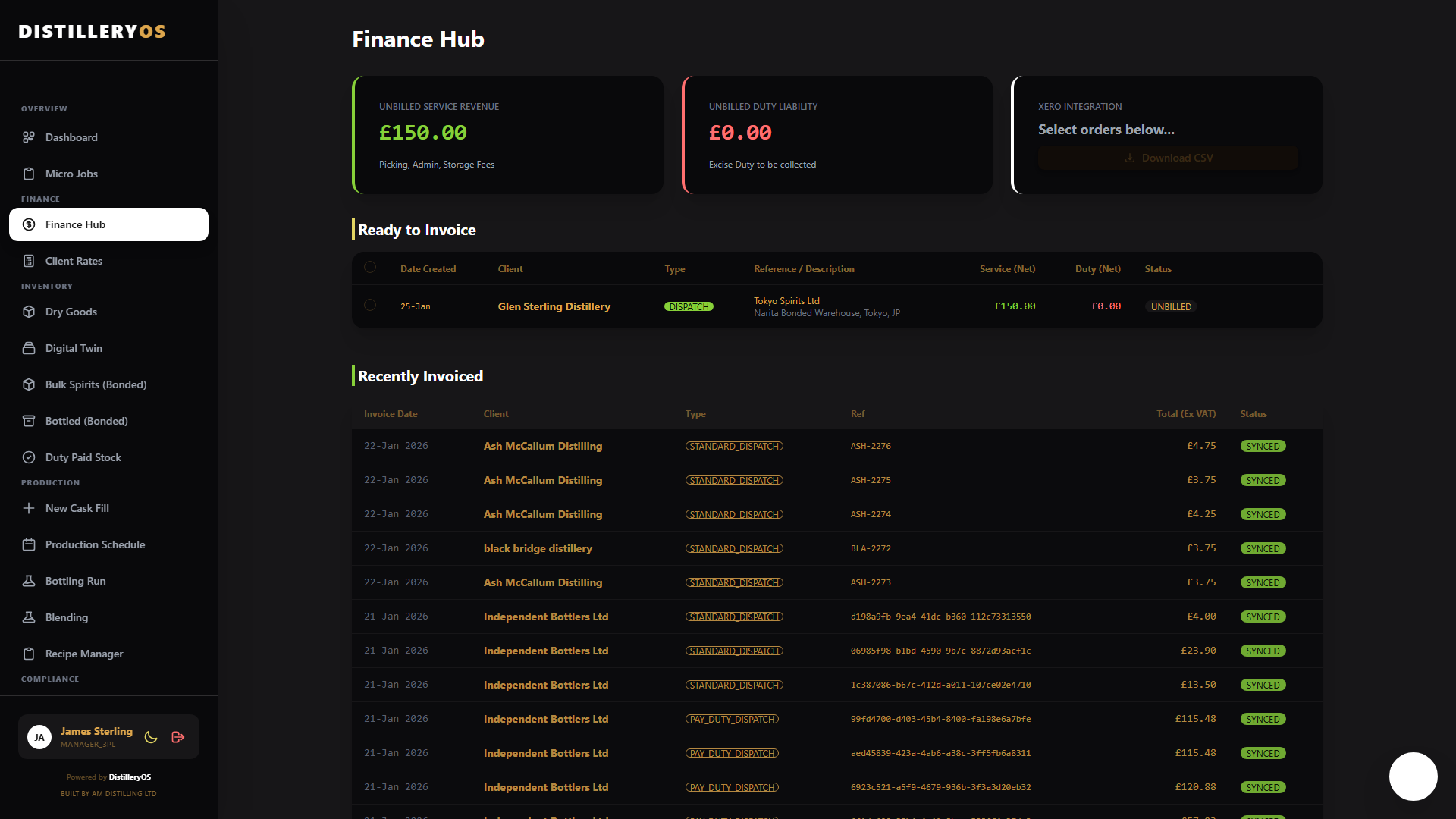Click STANDARD_DISPATCH tag on ASH-2275 row
1456x819 pixels.
[x=734, y=480]
